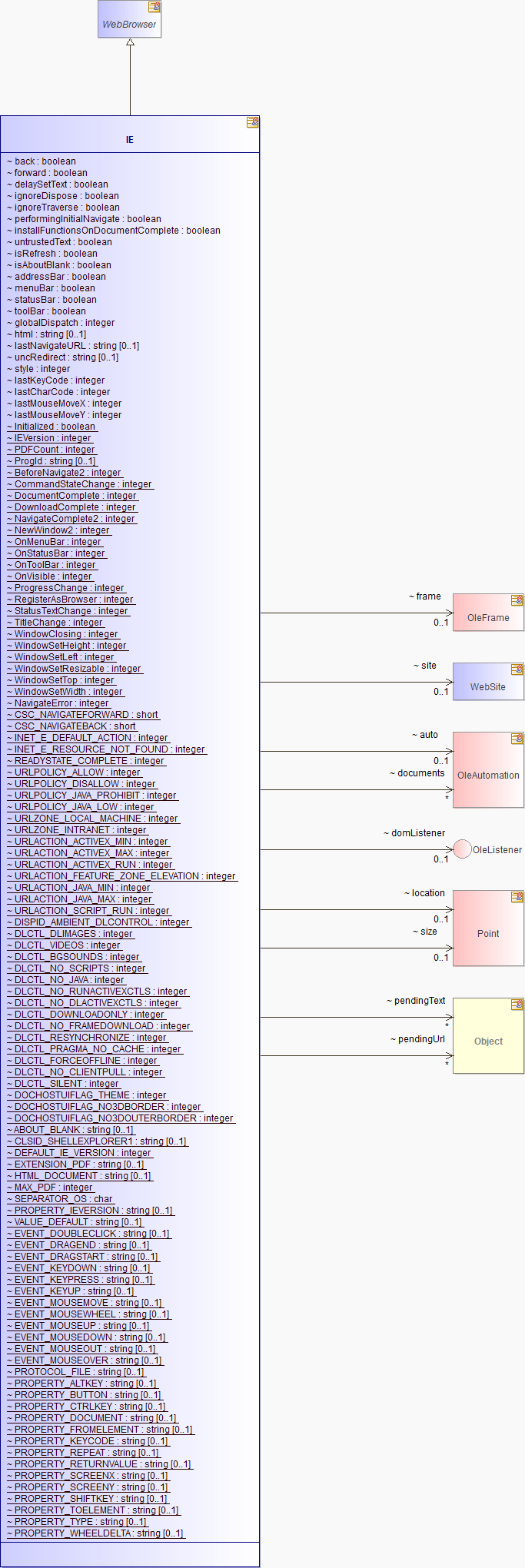Select the Object class label
This screenshot has height=1568, width=525.
tap(488, 1041)
